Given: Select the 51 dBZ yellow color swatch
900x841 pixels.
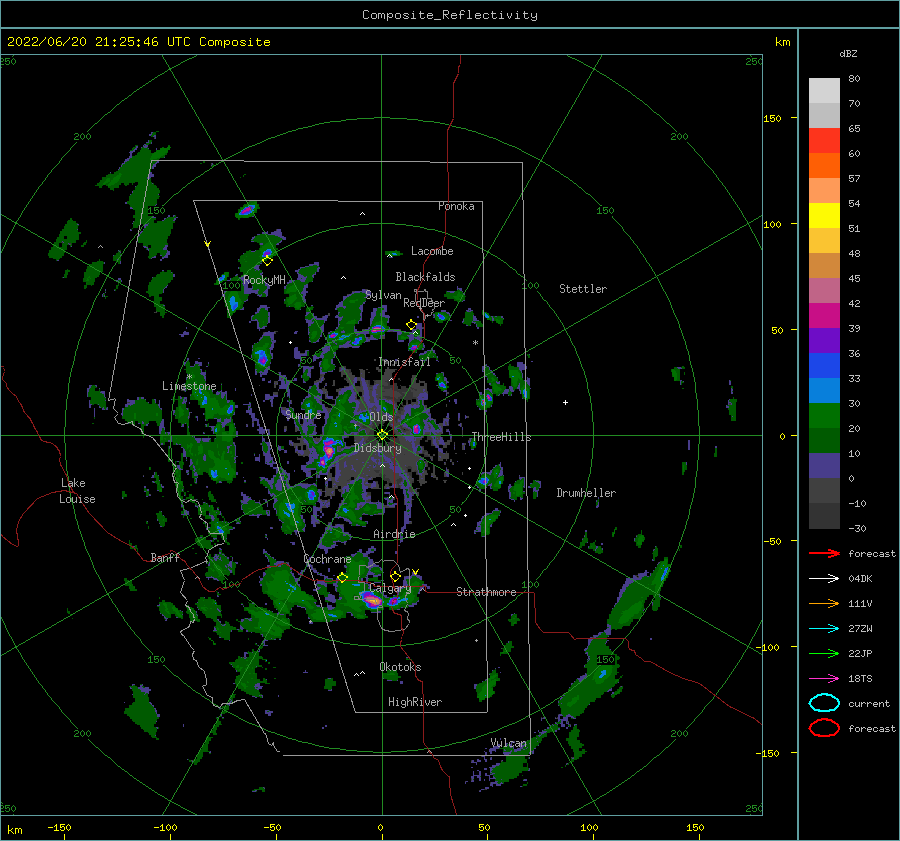Looking at the screenshot, I should coord(824,215).
